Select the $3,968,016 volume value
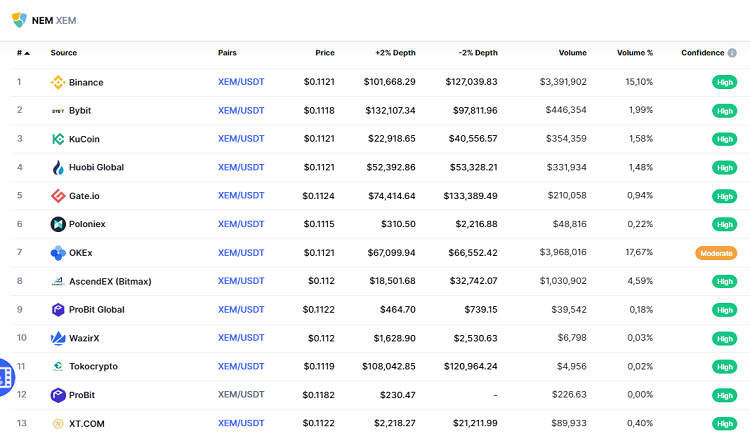Screen dimensions: 750x436 [563, 252]
